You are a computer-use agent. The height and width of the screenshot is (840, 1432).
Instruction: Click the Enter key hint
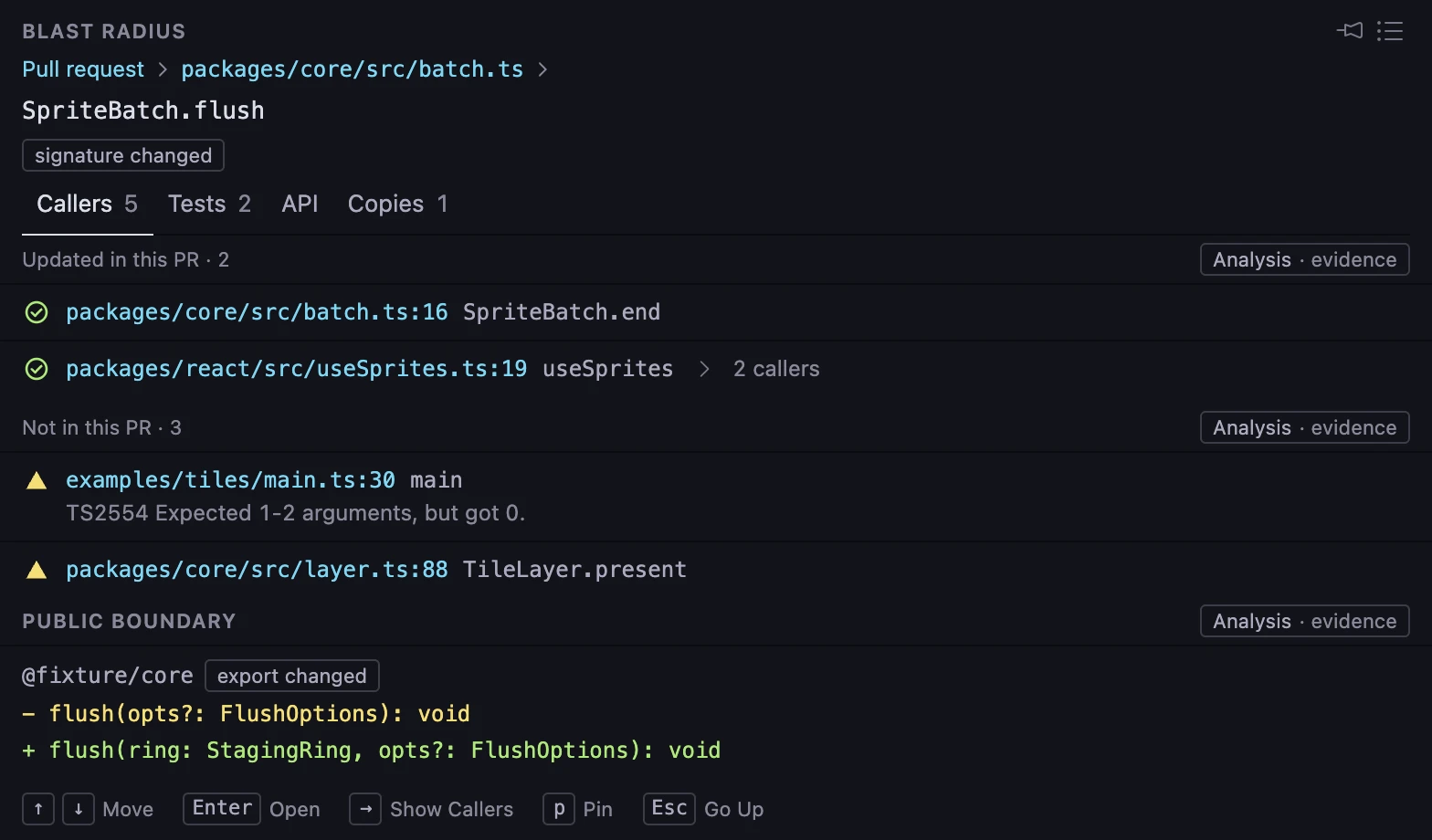[222, 809]
